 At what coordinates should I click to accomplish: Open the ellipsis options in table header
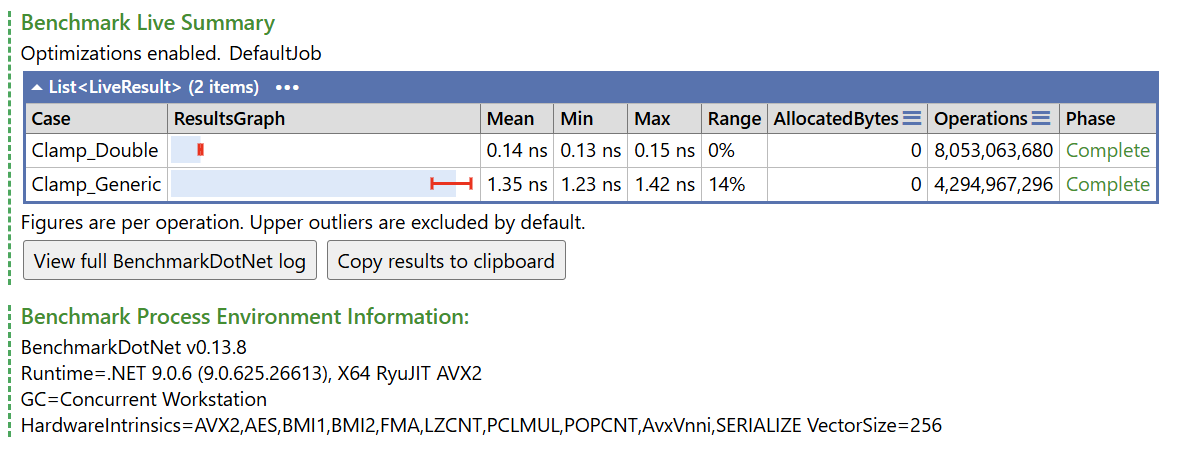click(x=287, y=87)
